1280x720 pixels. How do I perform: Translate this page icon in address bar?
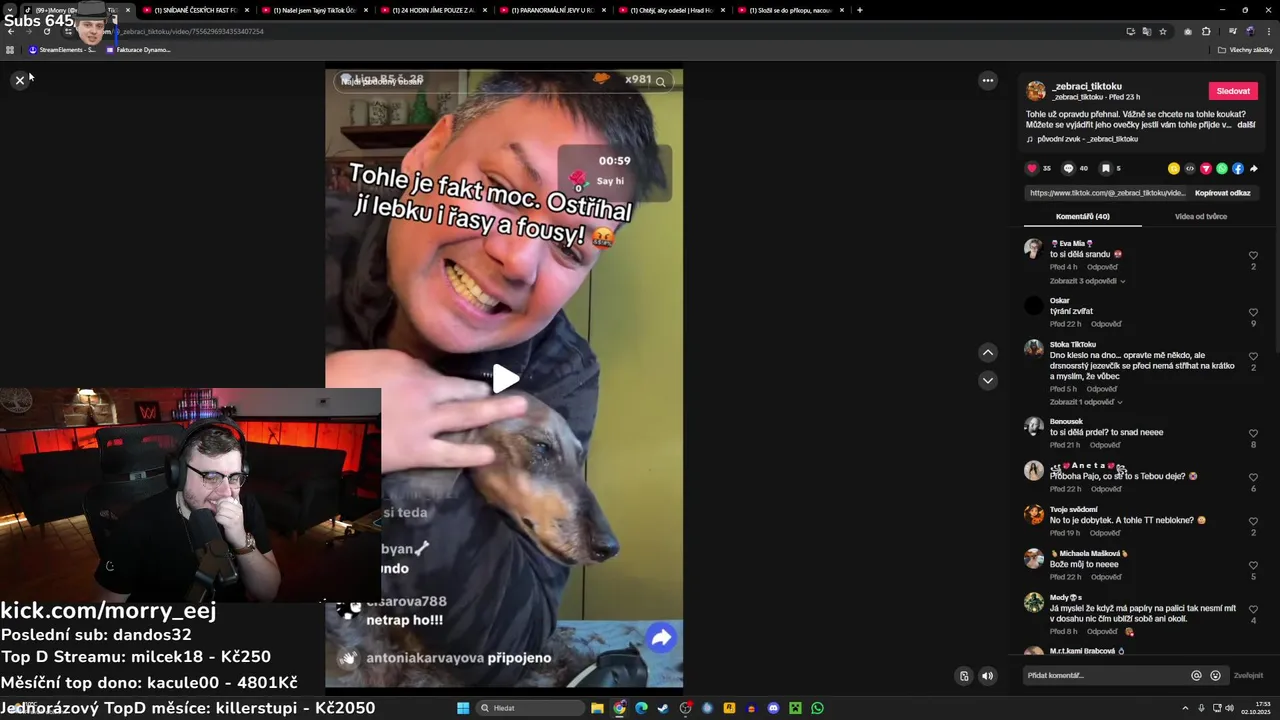tap(1146, 31)
